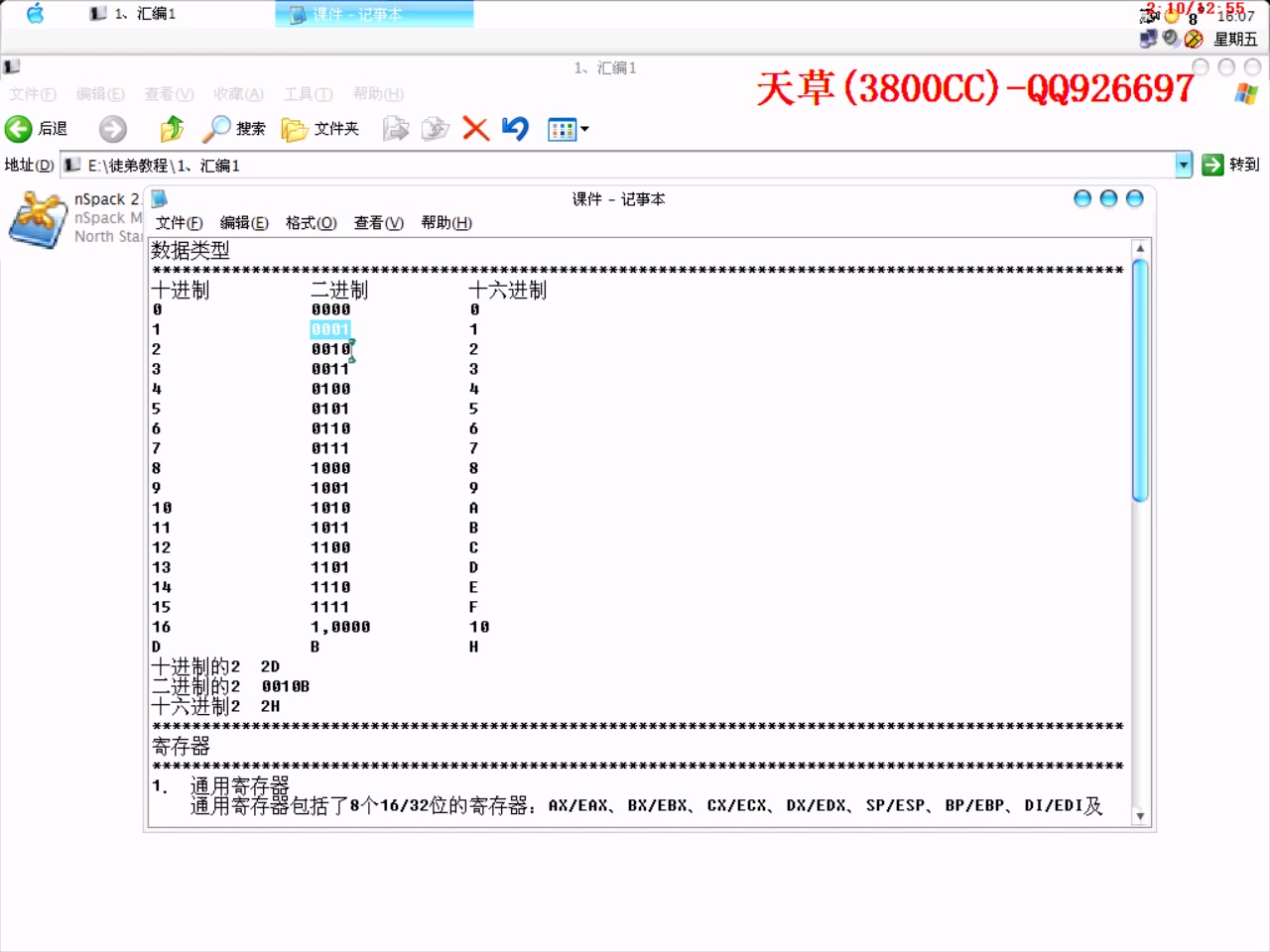Screen dimensions: 1270x952
Task: Open Notepad's 帮助(H) menu
Action: click(x=446, y=223)
